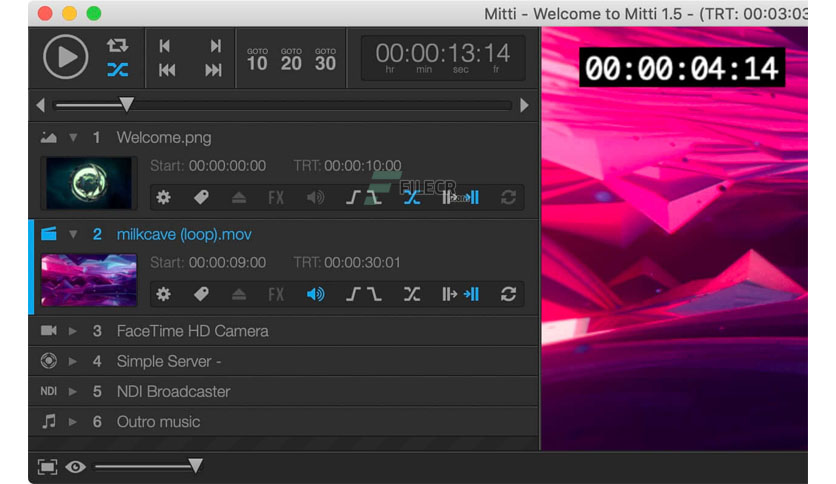Open FX for milkcave (loop).mov
836x484 pixels.
276,294
